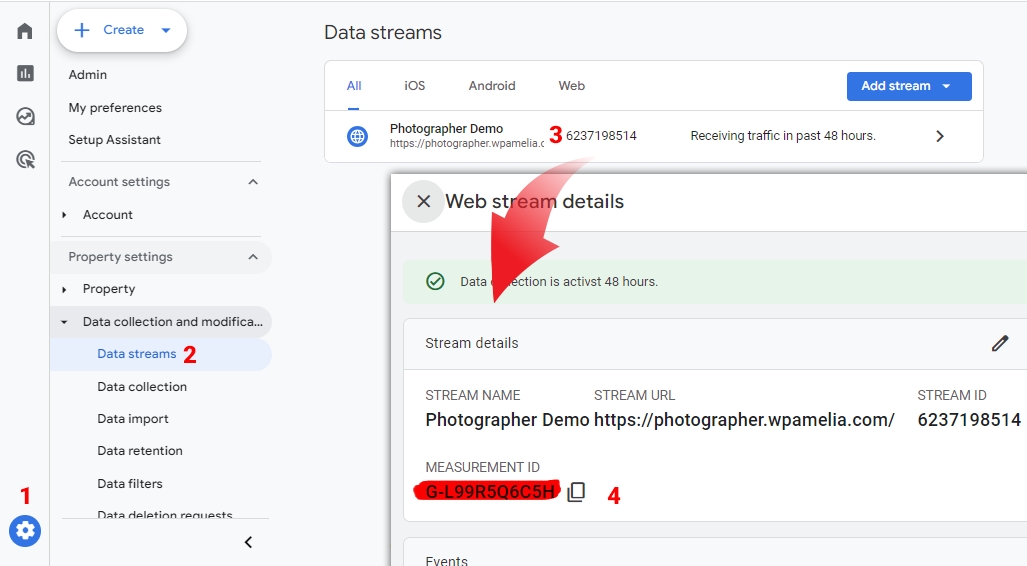Open Setup Assistant link
Viewport: 1027px width, 566px height.
114,140
